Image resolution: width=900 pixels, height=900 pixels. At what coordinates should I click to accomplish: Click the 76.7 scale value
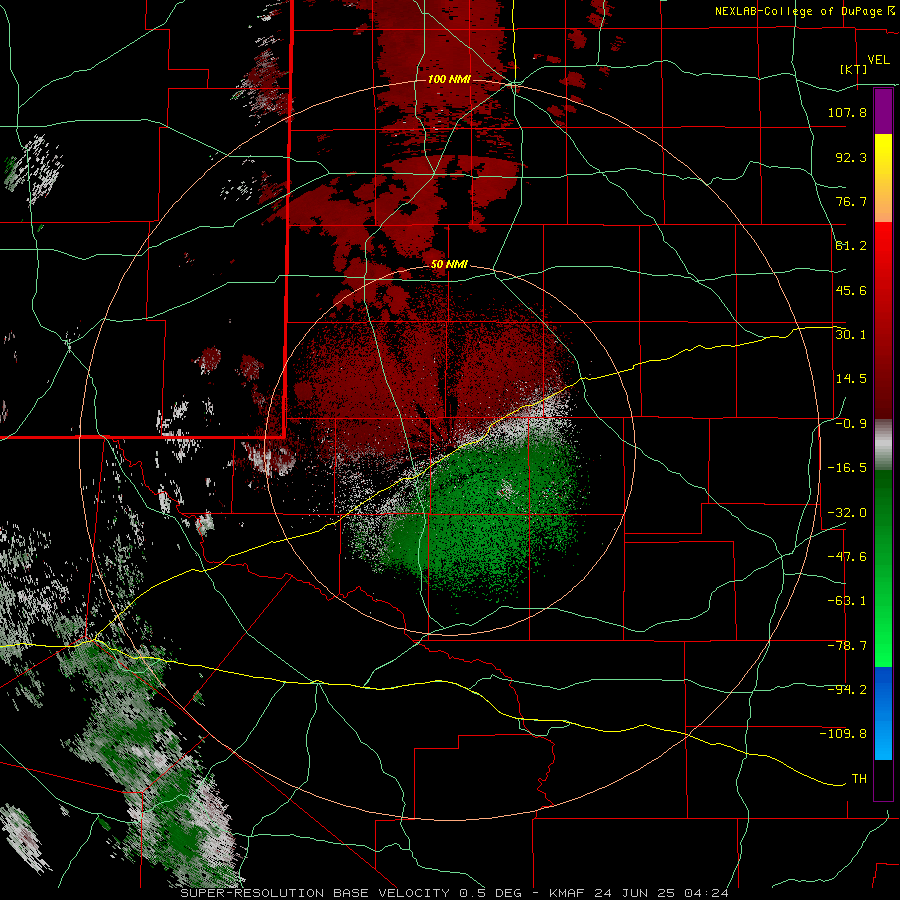pos(851,201)
